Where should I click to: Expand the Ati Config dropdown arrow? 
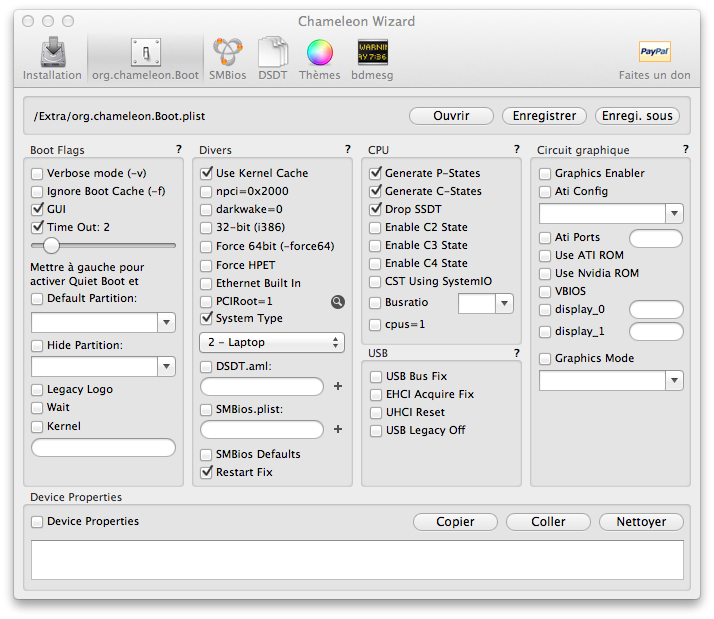(x=674, y=213)
